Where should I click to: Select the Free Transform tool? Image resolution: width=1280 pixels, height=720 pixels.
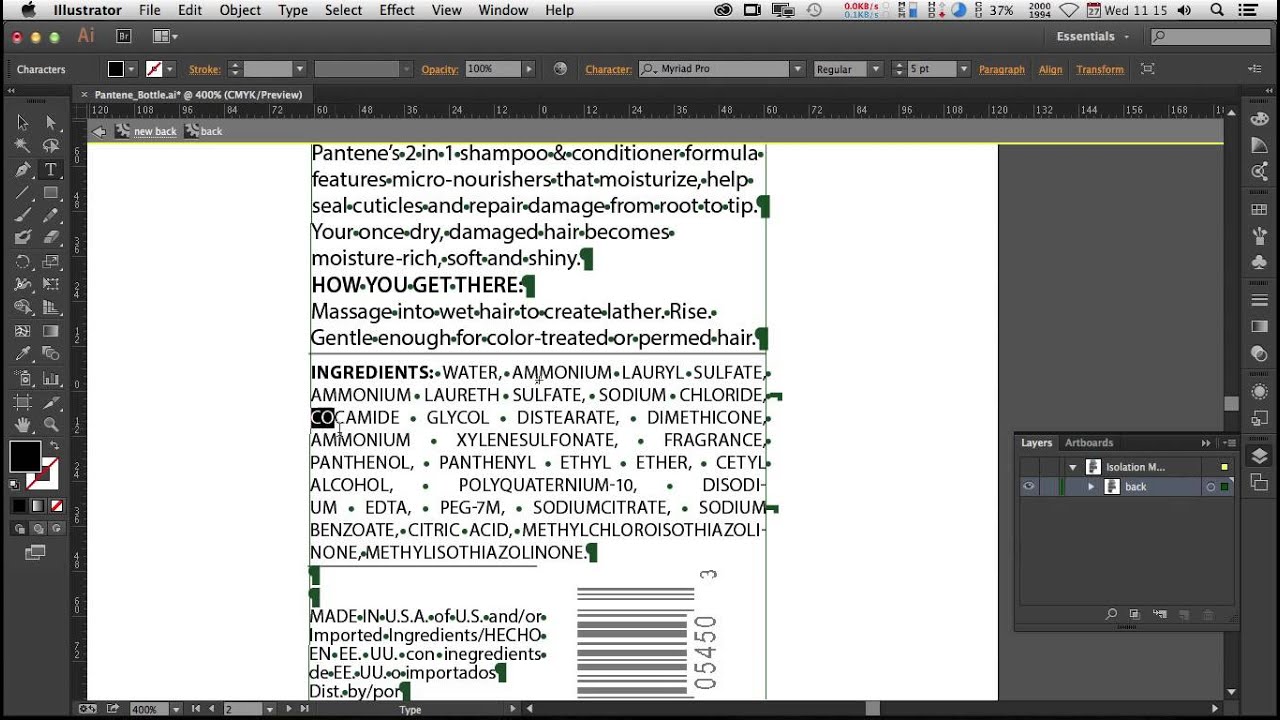(50, 285)
